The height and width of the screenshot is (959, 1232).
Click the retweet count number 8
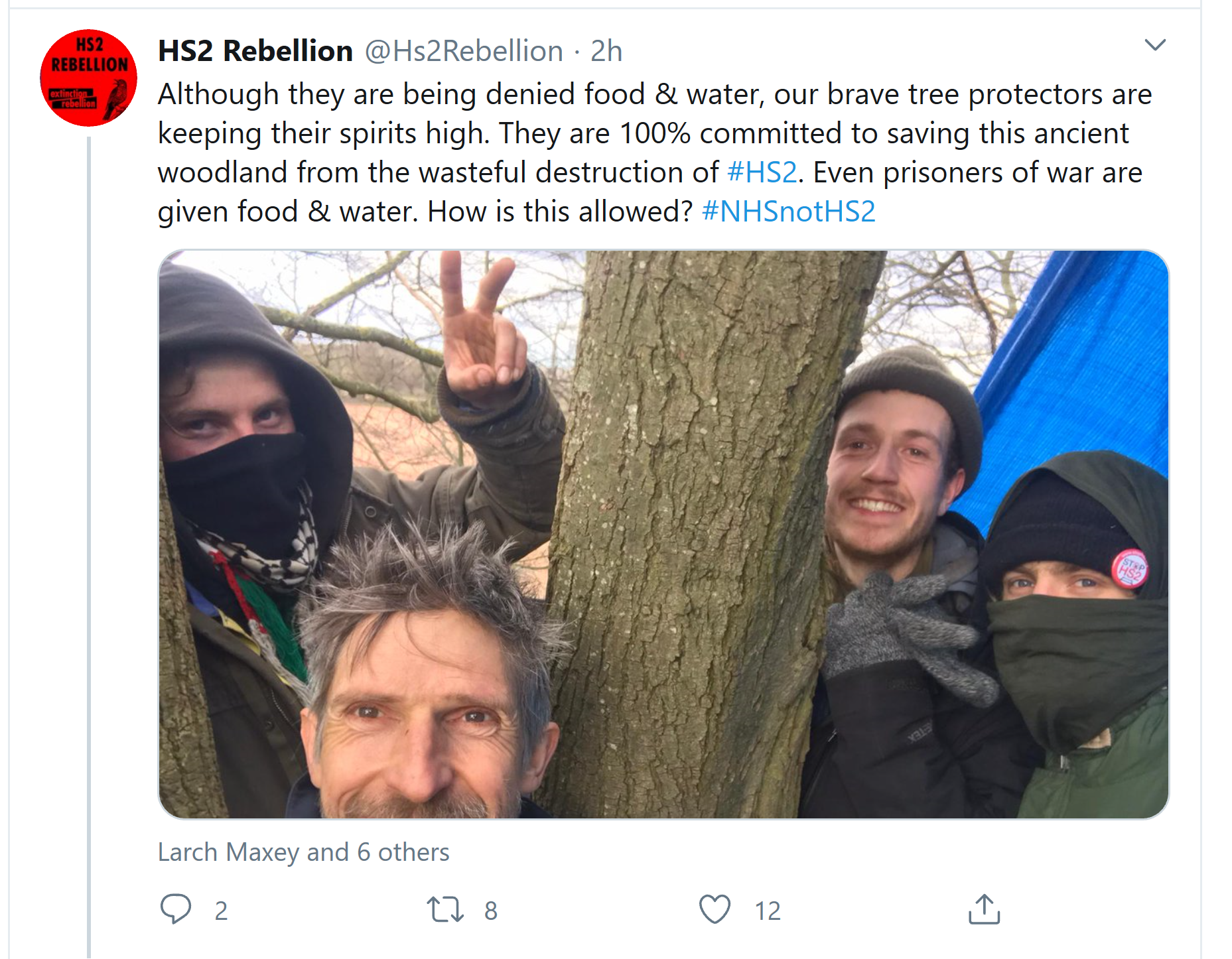491,911
